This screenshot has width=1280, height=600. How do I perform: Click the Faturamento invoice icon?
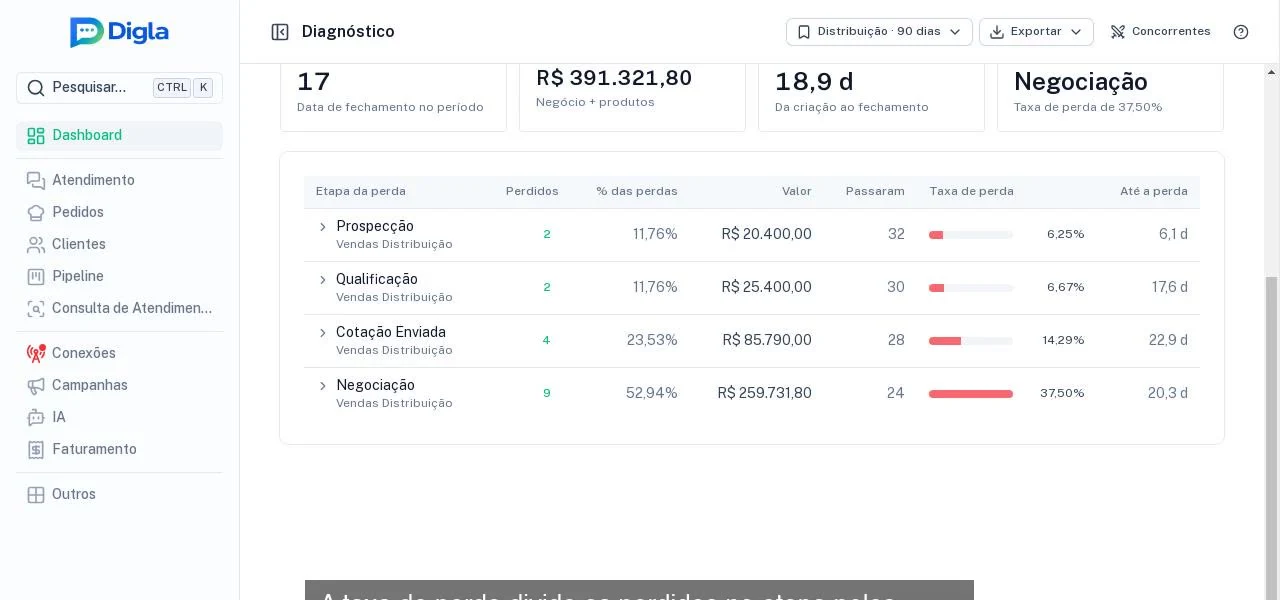click(x=36, y=450)
